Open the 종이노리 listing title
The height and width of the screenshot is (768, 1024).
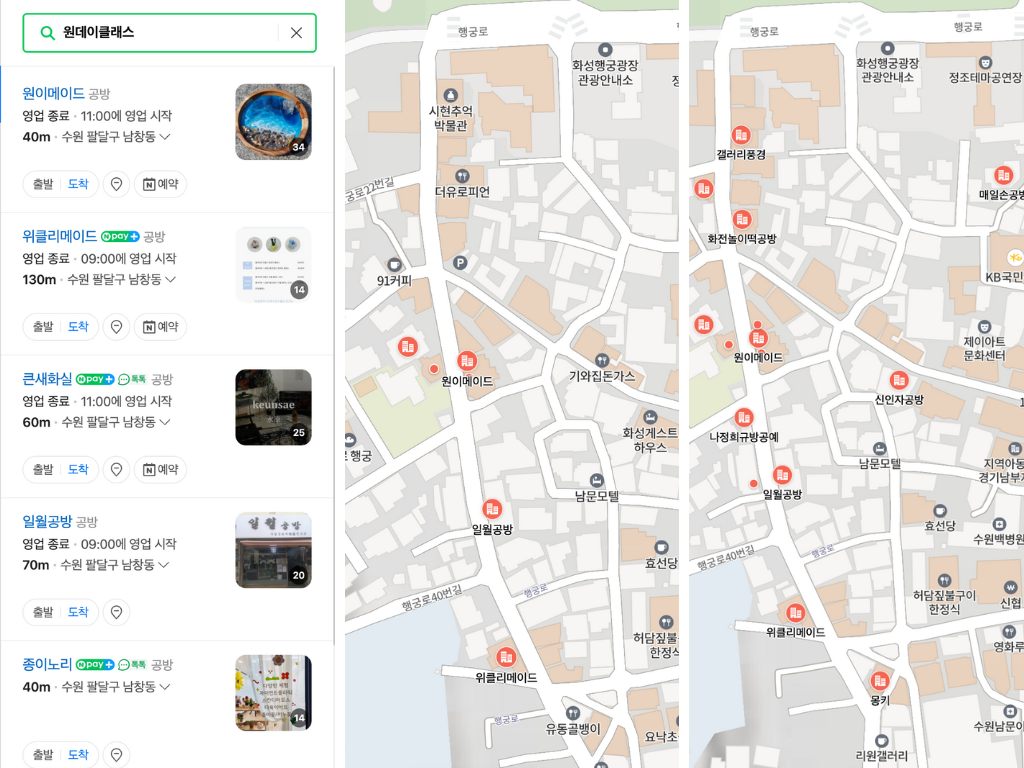click(x=47, y=664)
